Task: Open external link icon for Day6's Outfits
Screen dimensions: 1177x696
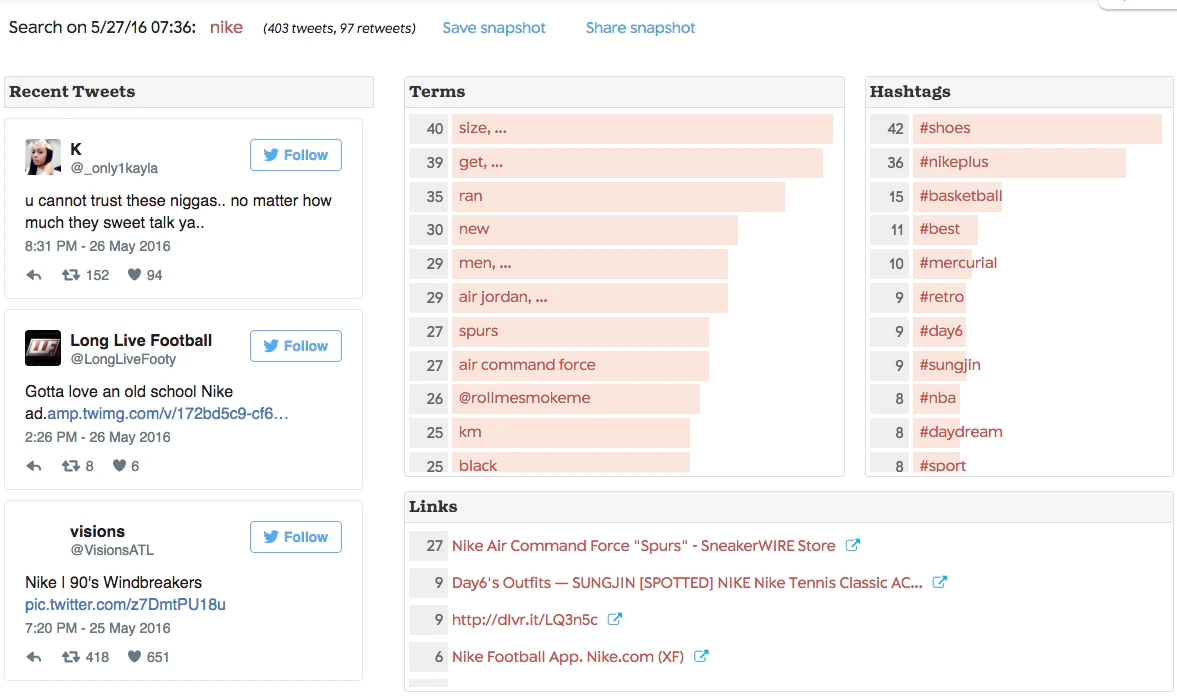Action: point(940,582)
